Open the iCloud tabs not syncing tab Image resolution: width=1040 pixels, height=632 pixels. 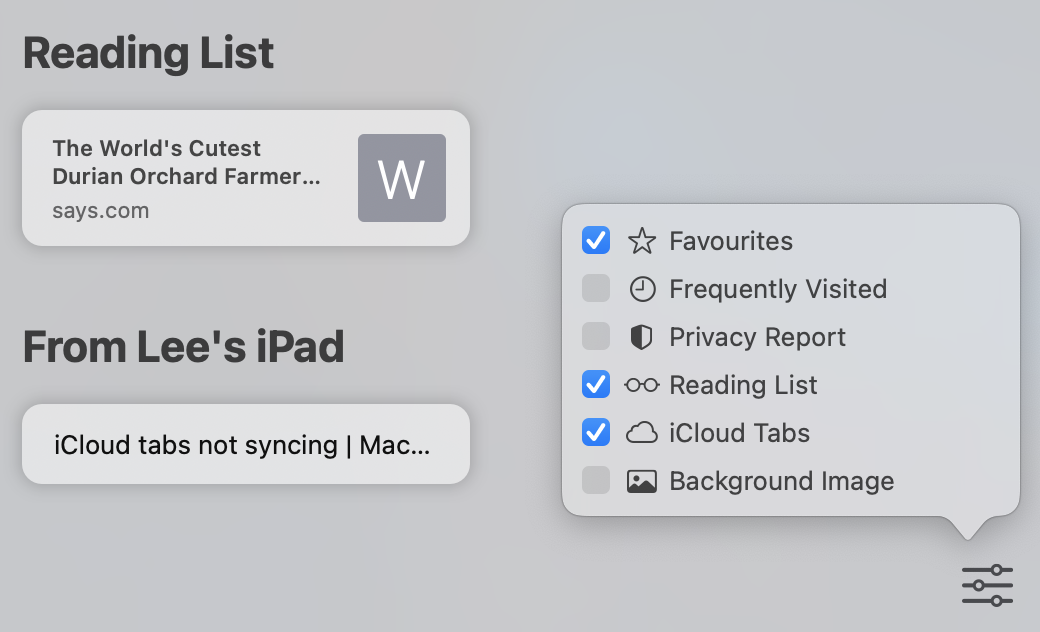click(x=246, y=444)
